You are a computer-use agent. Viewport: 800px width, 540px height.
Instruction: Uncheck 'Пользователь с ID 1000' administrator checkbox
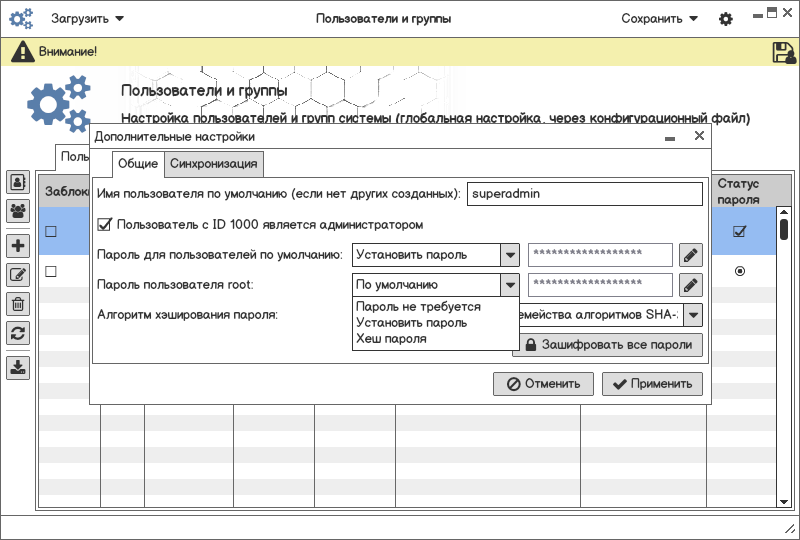pyautogui.click(x=105, y=225)
